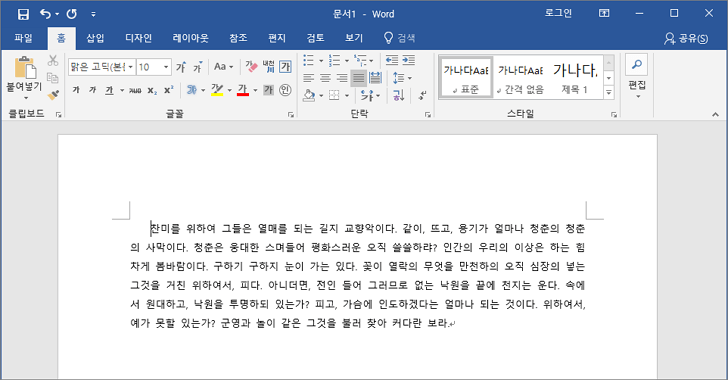Viewport: 728px width, 380px height.
Task: Open the 파일 tab
Action: click(x=23, y=38)
